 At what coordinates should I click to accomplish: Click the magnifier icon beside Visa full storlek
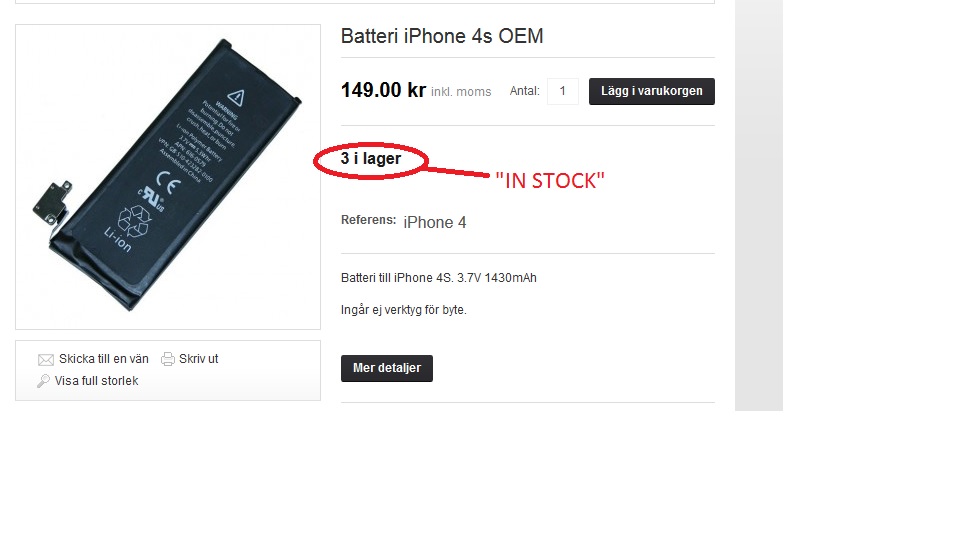coord(43,381)
